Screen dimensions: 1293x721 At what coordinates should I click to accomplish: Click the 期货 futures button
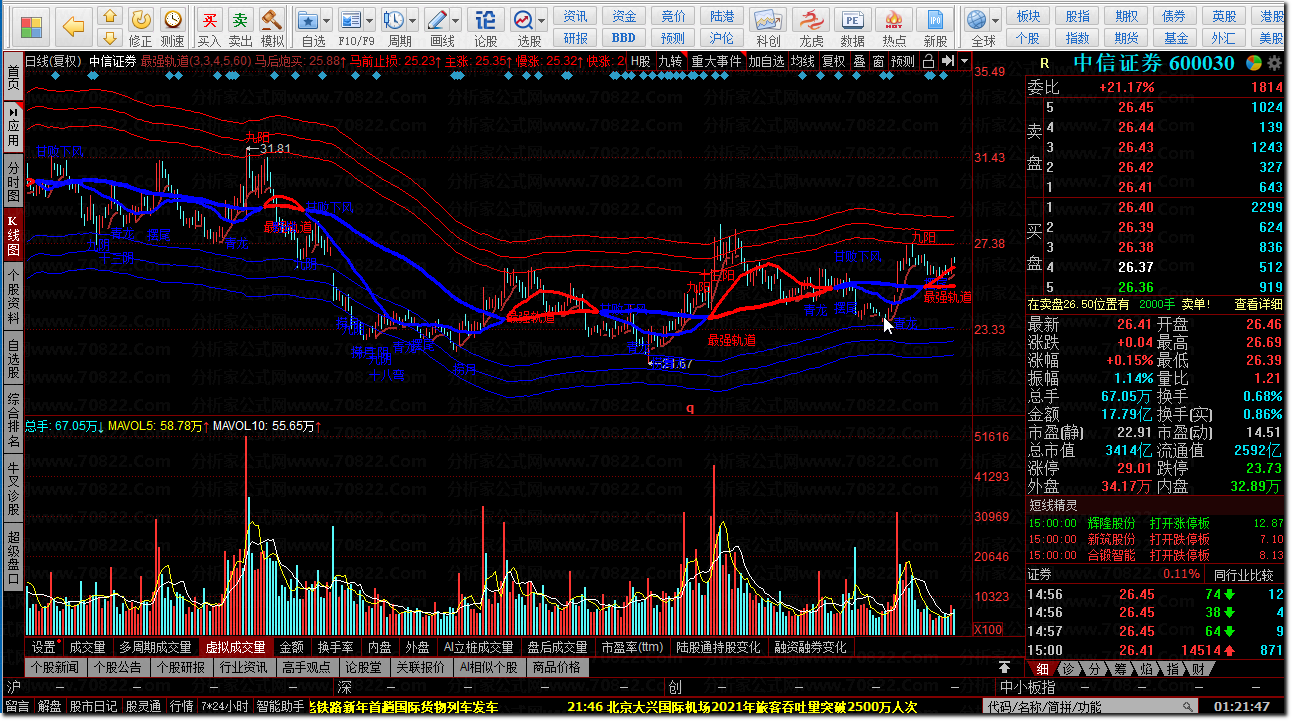(1127, 37)
